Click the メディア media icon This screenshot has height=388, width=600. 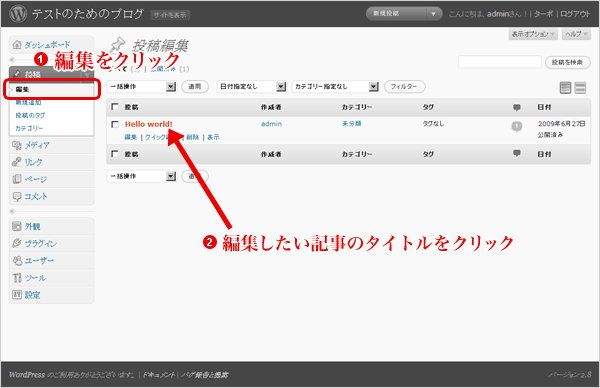(x=16, y=145)
